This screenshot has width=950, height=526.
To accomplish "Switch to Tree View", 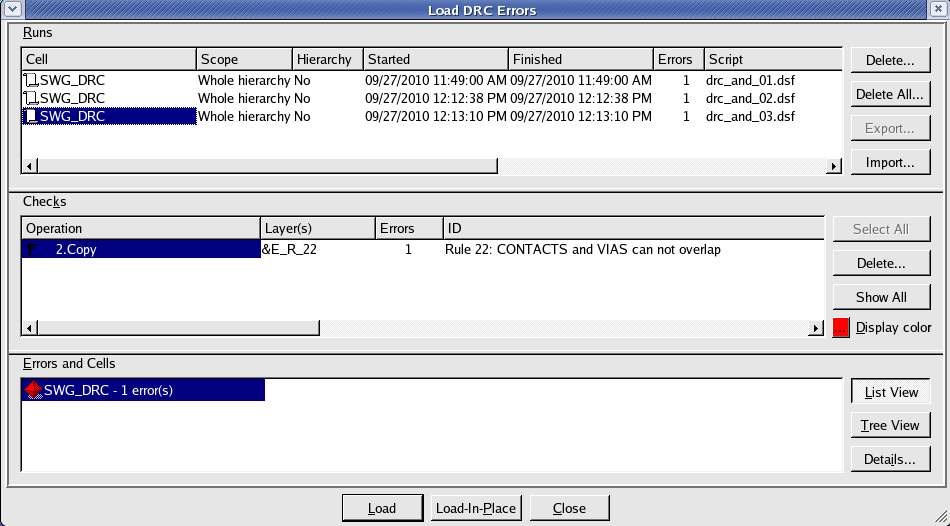I will pyautogui.click(x=890, y=425).
